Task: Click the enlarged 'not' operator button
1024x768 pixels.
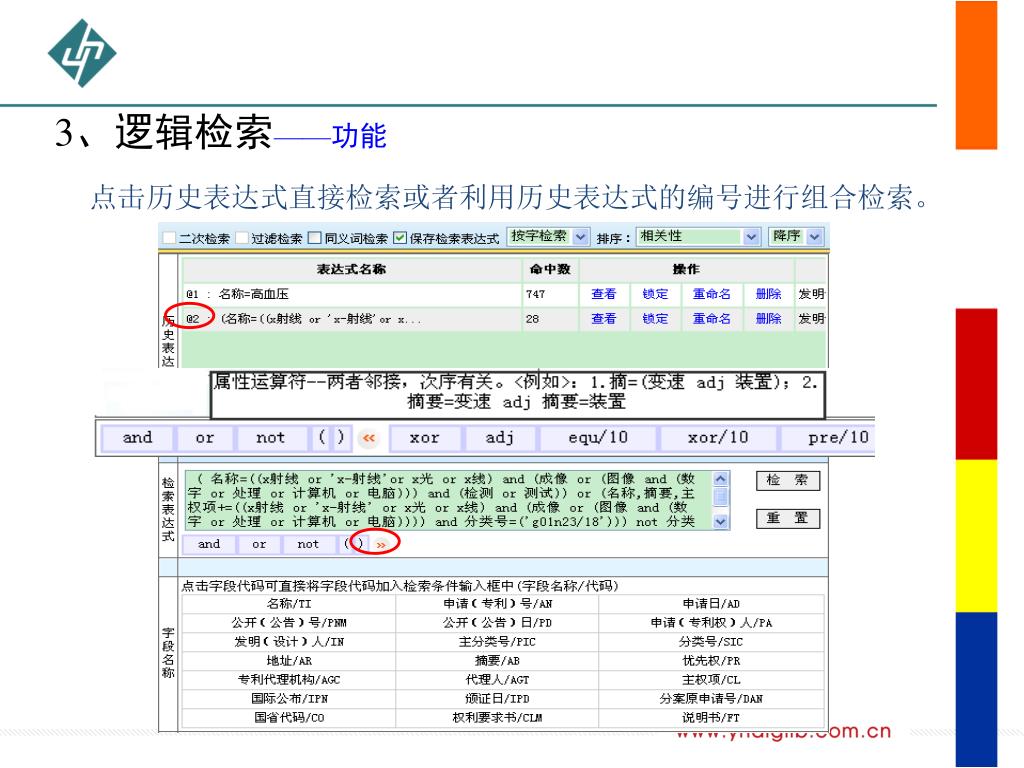Action: [270, 438]
